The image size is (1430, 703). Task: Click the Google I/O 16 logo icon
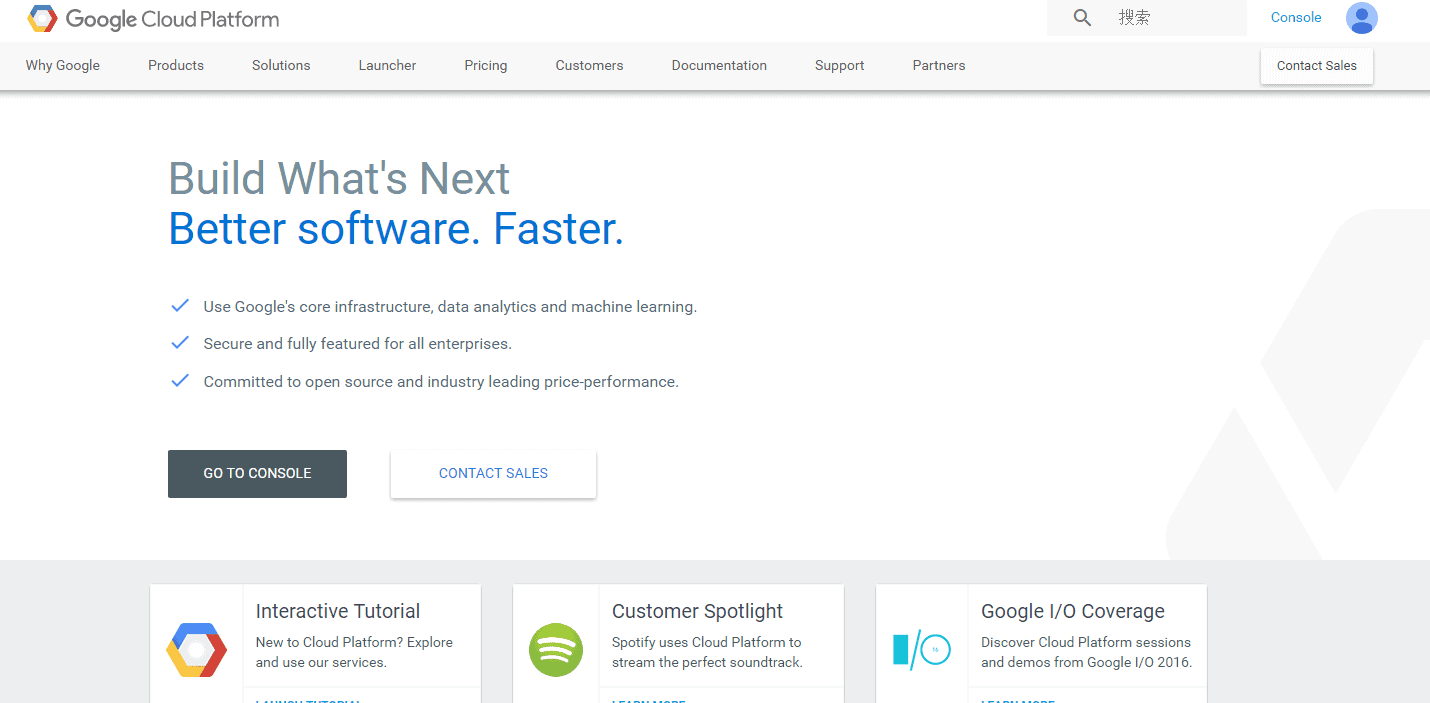point(921,650)
